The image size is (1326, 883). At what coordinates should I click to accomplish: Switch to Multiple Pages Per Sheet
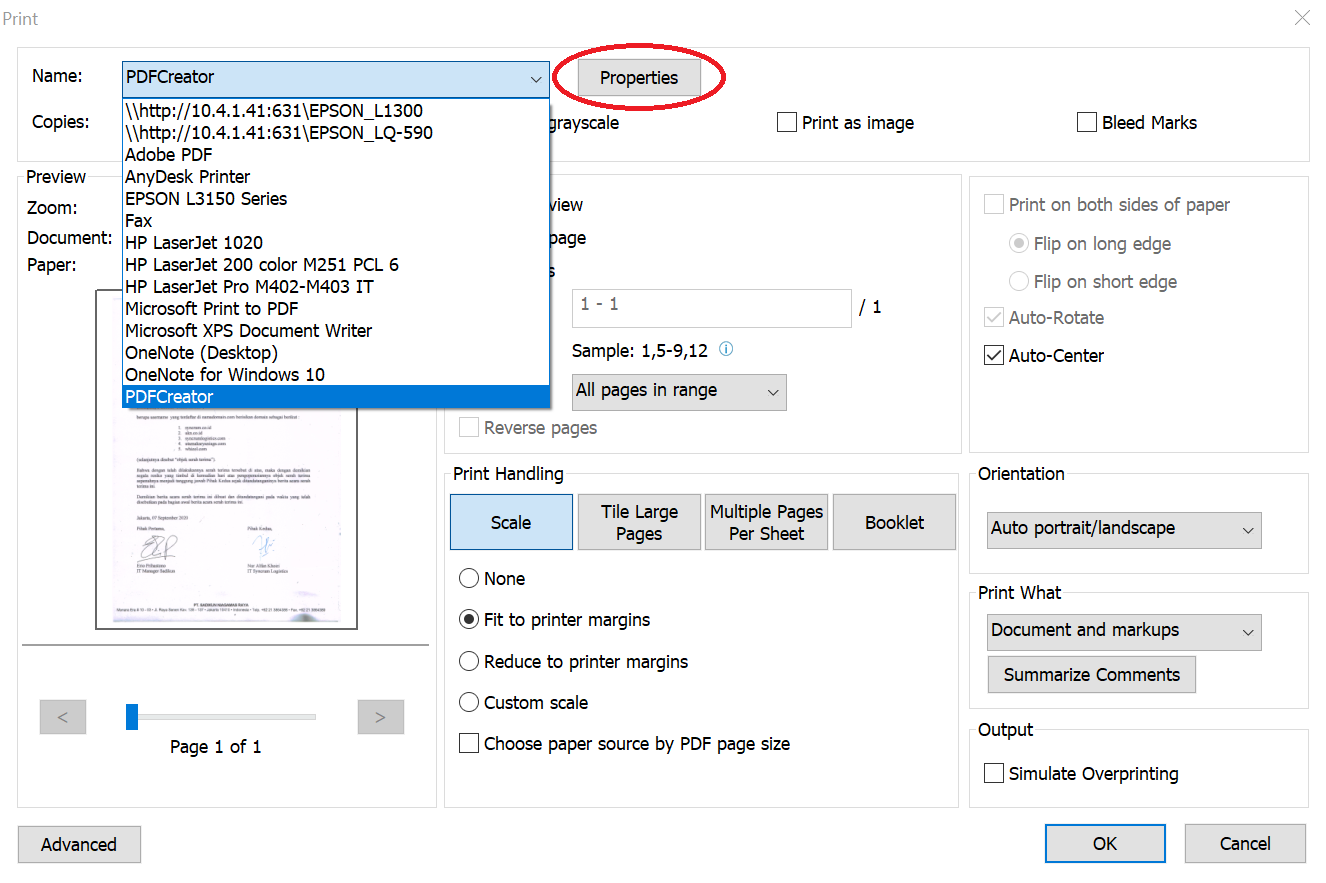point(767,522)
